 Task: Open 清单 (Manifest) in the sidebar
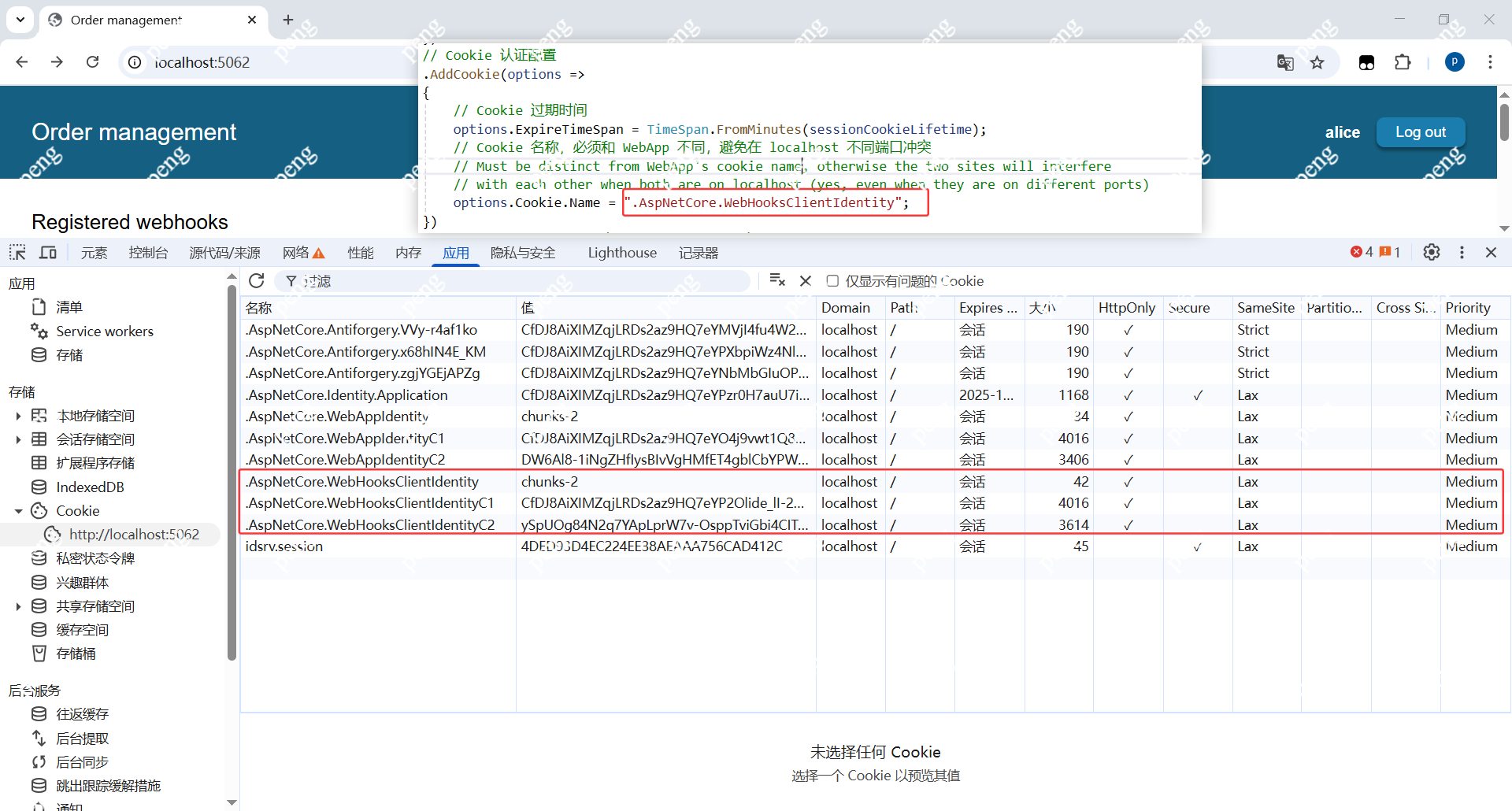click(x=69, y=307)
